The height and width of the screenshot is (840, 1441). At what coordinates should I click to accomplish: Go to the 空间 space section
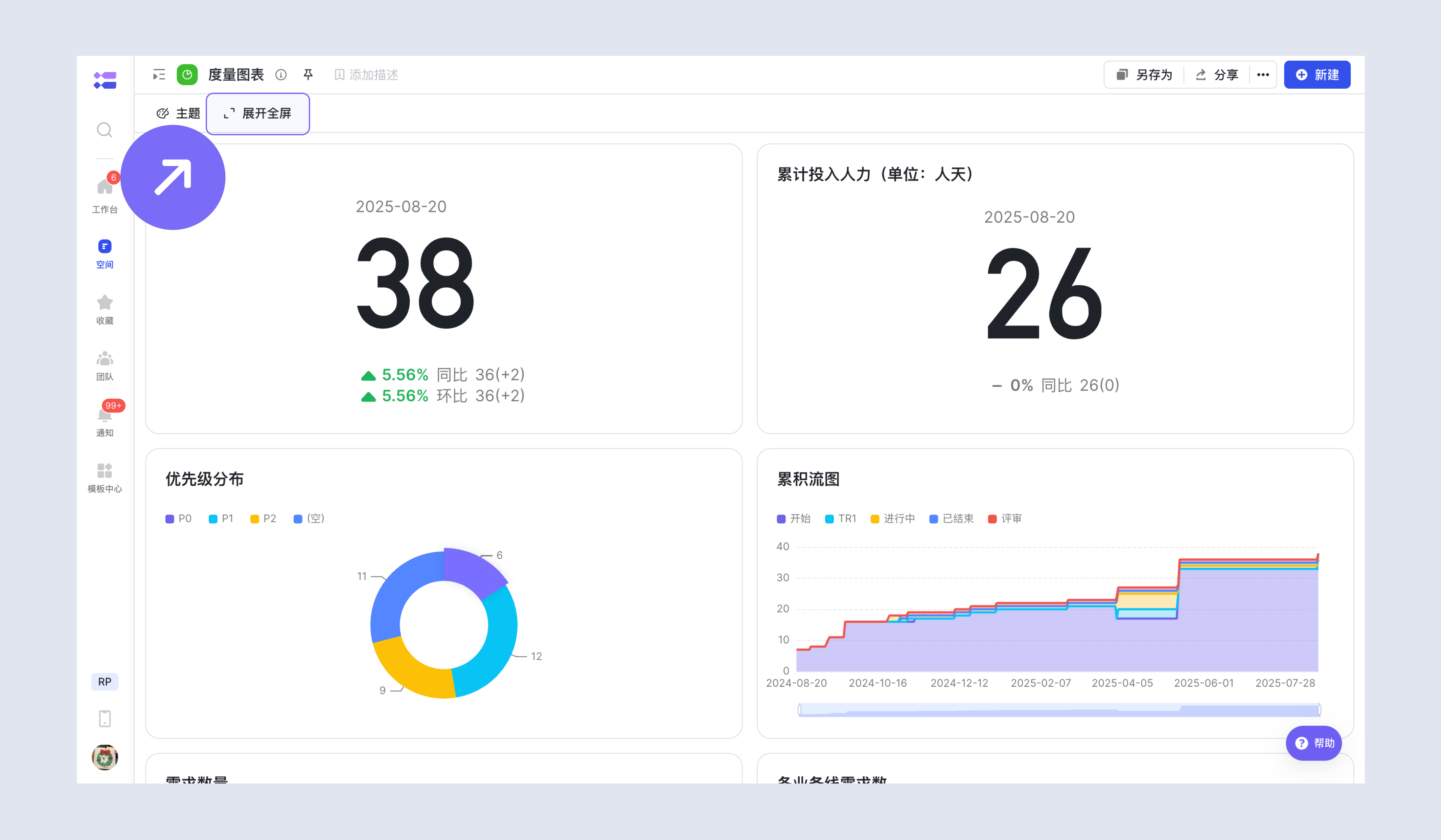(x=105, y=254)
